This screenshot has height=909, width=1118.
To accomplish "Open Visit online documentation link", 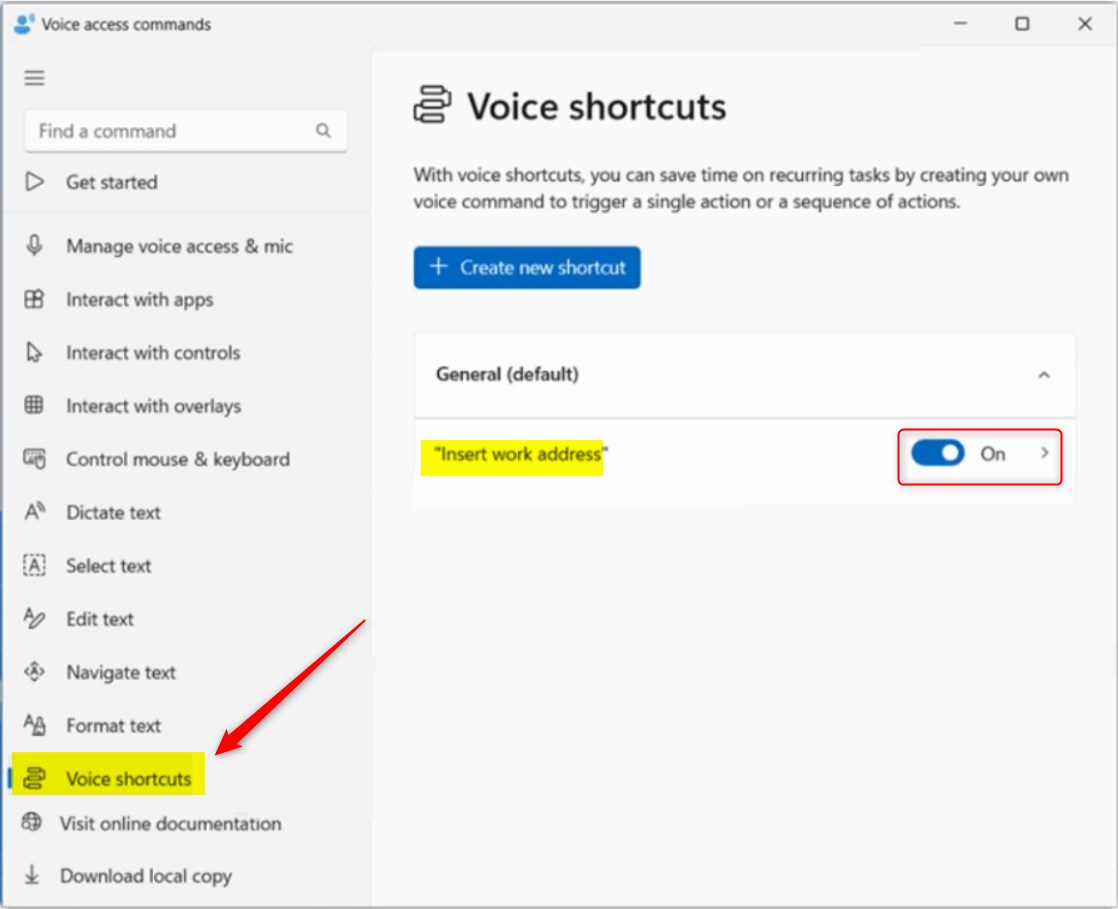I will [171, 824].
